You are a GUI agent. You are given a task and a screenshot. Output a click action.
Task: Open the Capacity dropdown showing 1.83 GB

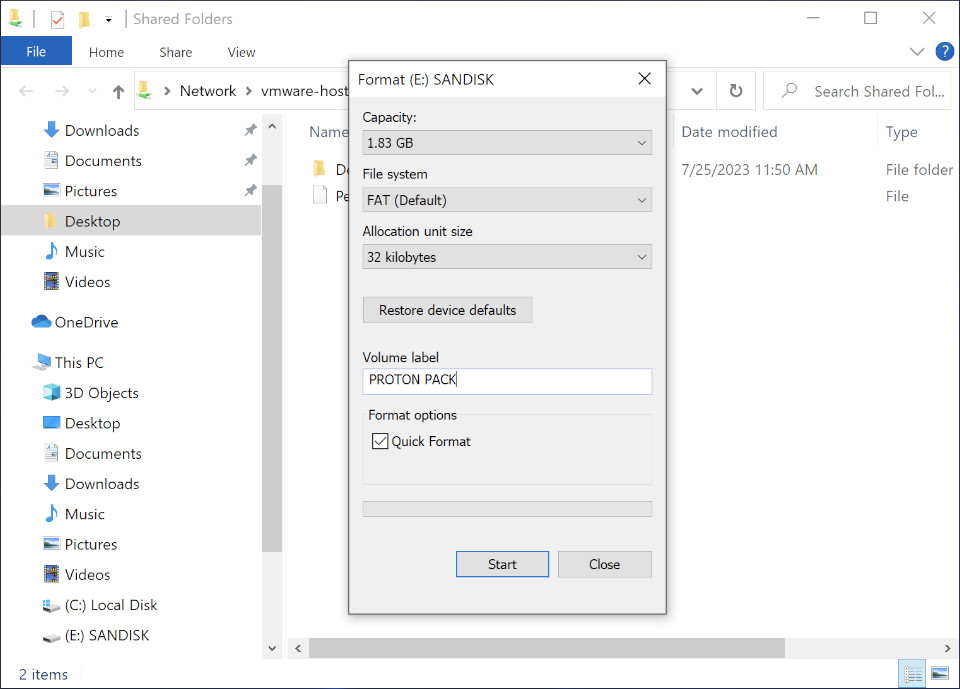[507, 143]
